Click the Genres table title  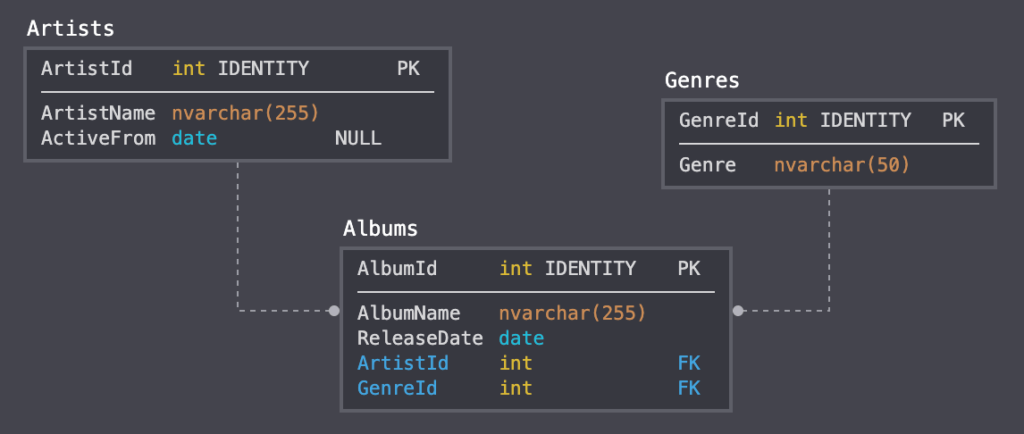click(x=702, y=80)
